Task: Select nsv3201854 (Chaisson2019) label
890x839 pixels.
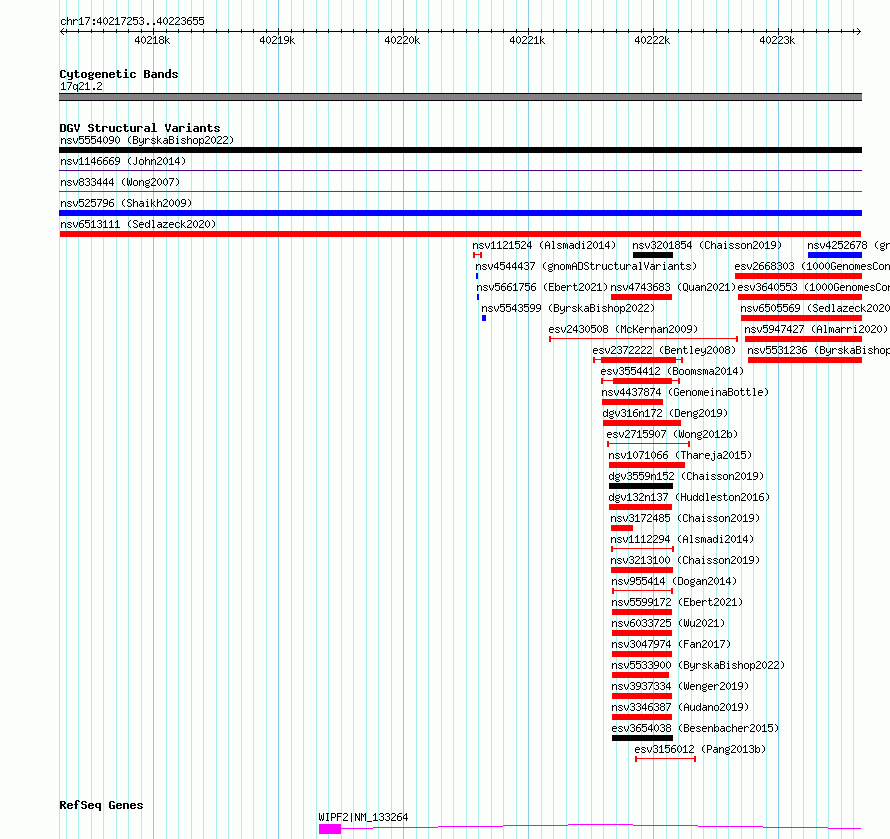Action: pos(707,245)
